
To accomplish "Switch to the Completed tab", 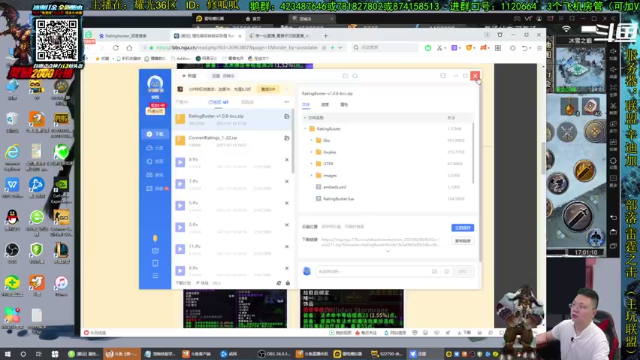I will 218,102.
